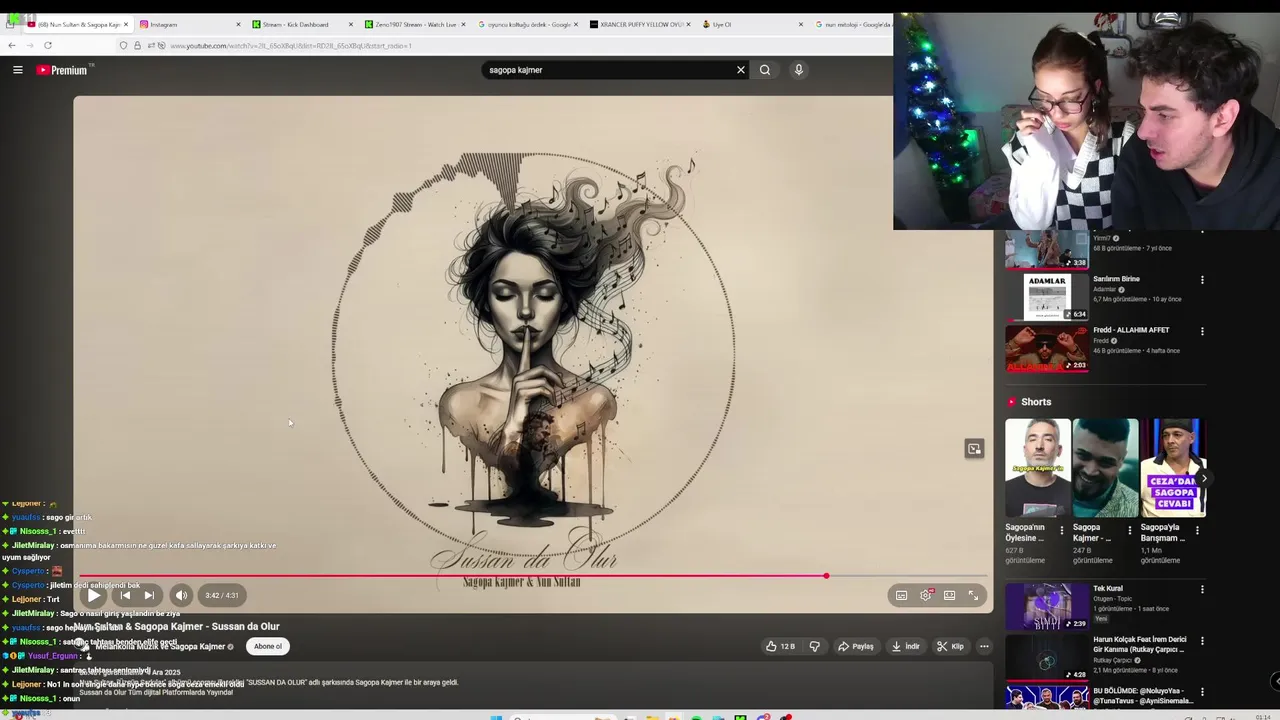
Task: Open the Windows Start menu
Action: [x=496, y=717]
